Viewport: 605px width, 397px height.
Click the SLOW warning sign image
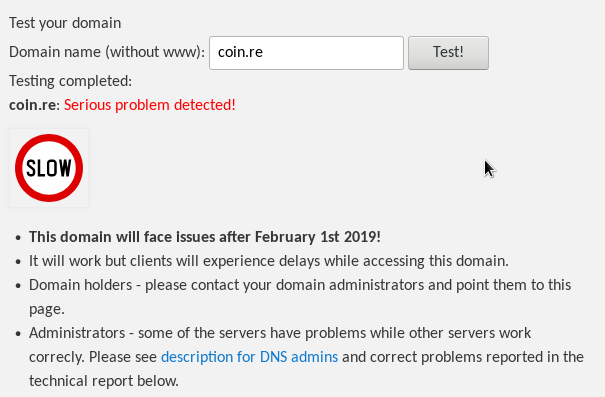click(49, 168)
